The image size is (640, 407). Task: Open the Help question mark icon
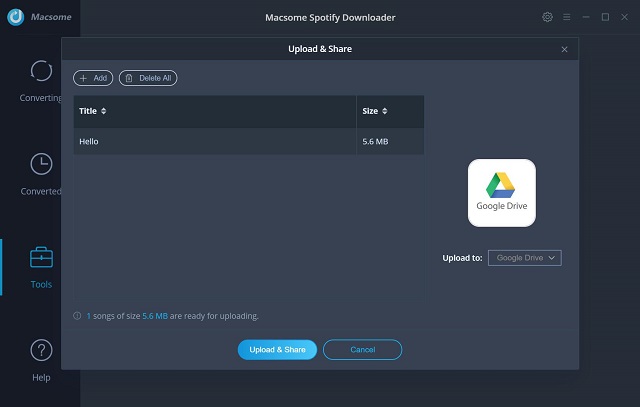[41, 350]
